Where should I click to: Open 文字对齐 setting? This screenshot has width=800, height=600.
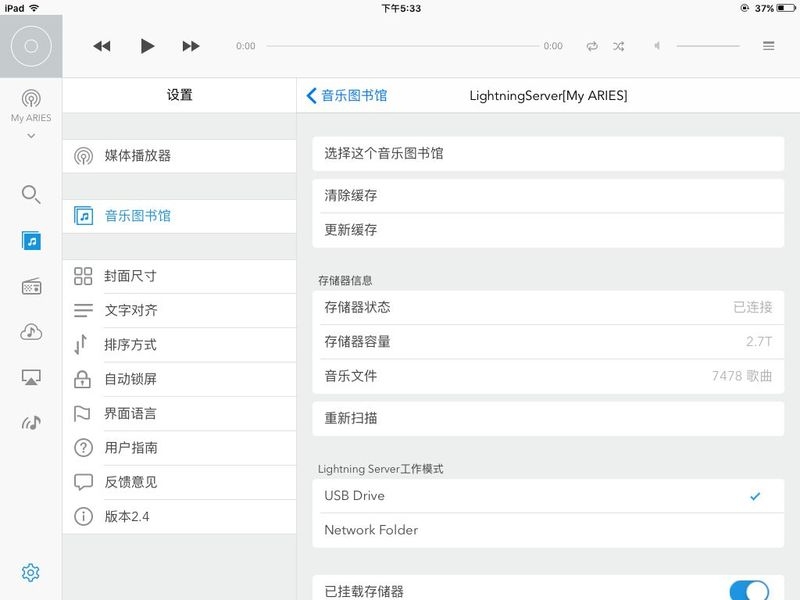tap(179, 310)
